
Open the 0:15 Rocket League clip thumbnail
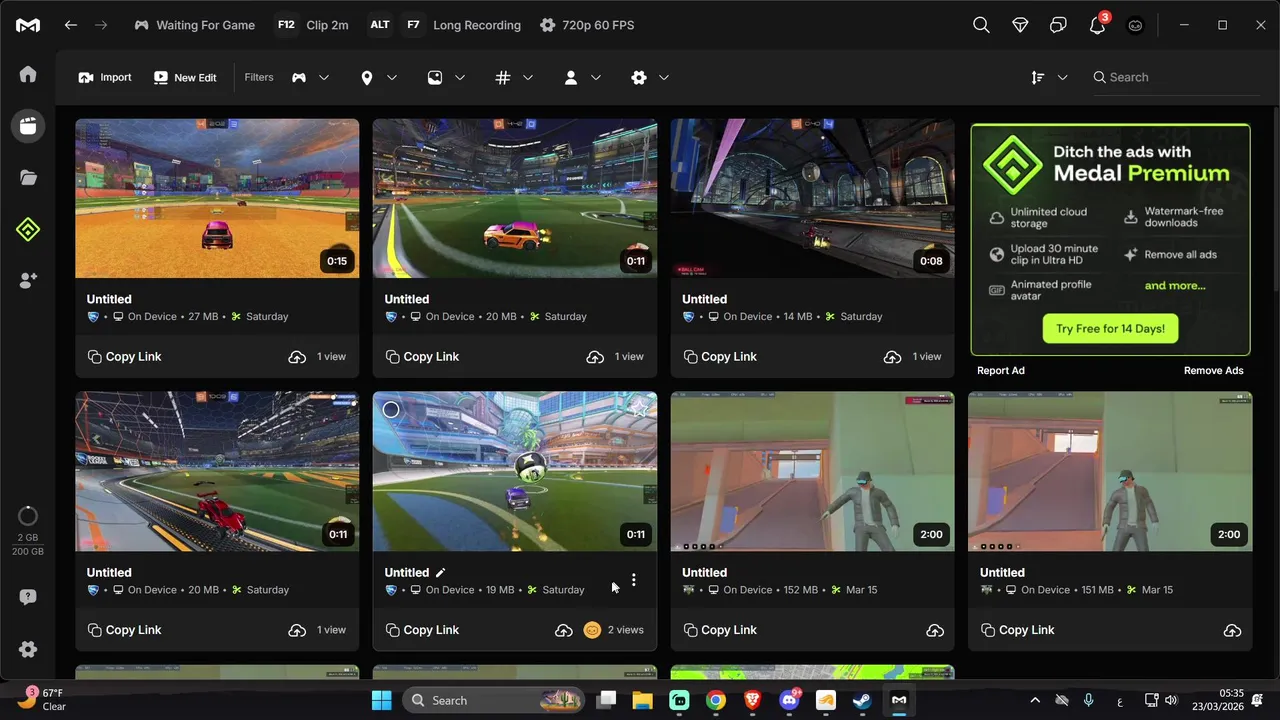[x=217, y=198]
